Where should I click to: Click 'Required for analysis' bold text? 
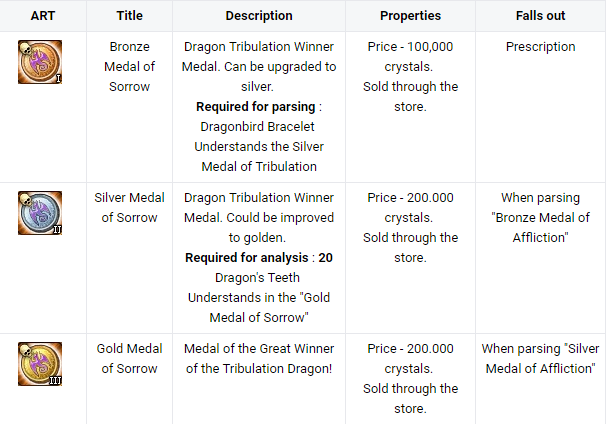tap(247, 258)
